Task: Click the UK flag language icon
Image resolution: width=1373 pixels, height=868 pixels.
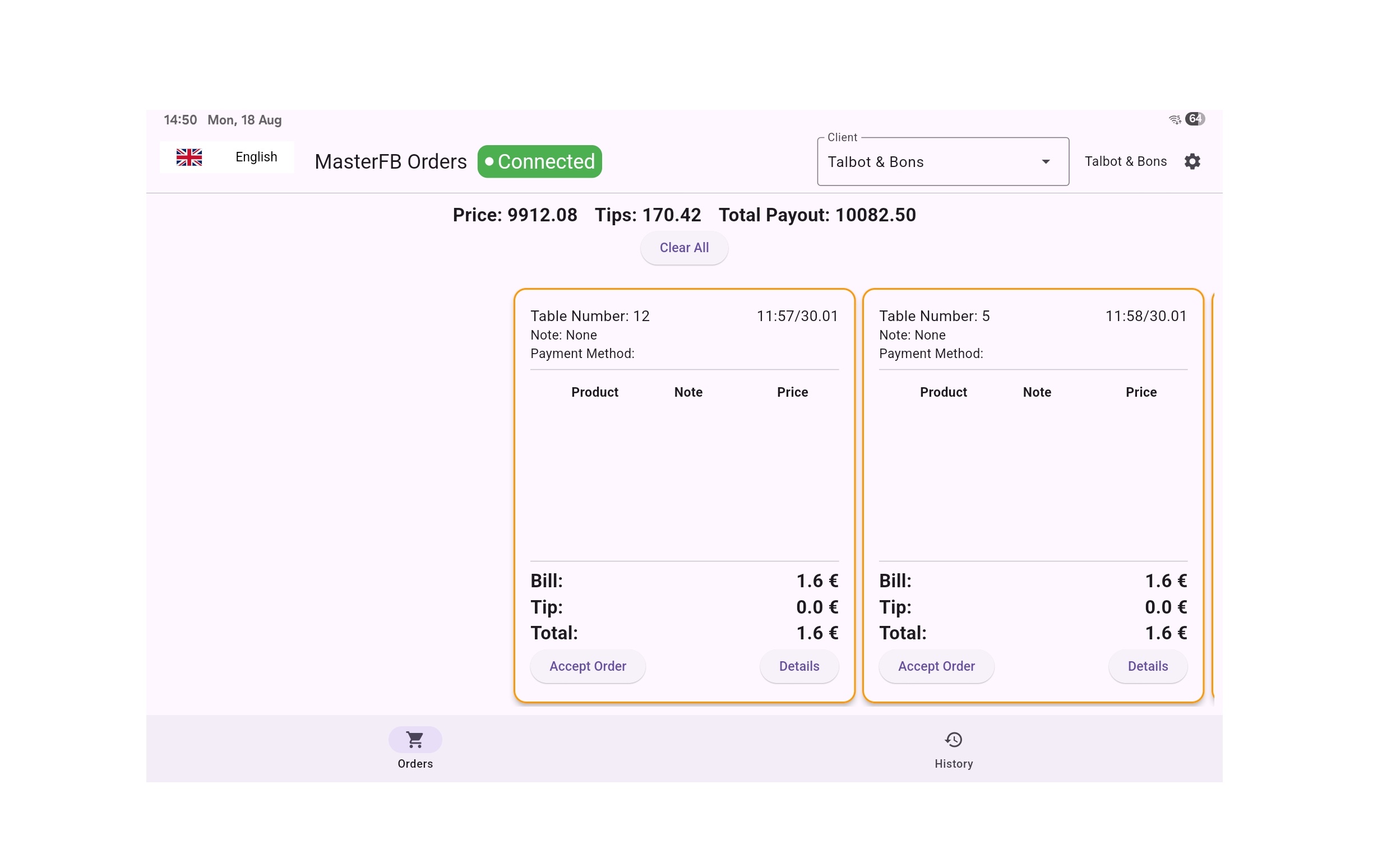Action: click(189, 157)
